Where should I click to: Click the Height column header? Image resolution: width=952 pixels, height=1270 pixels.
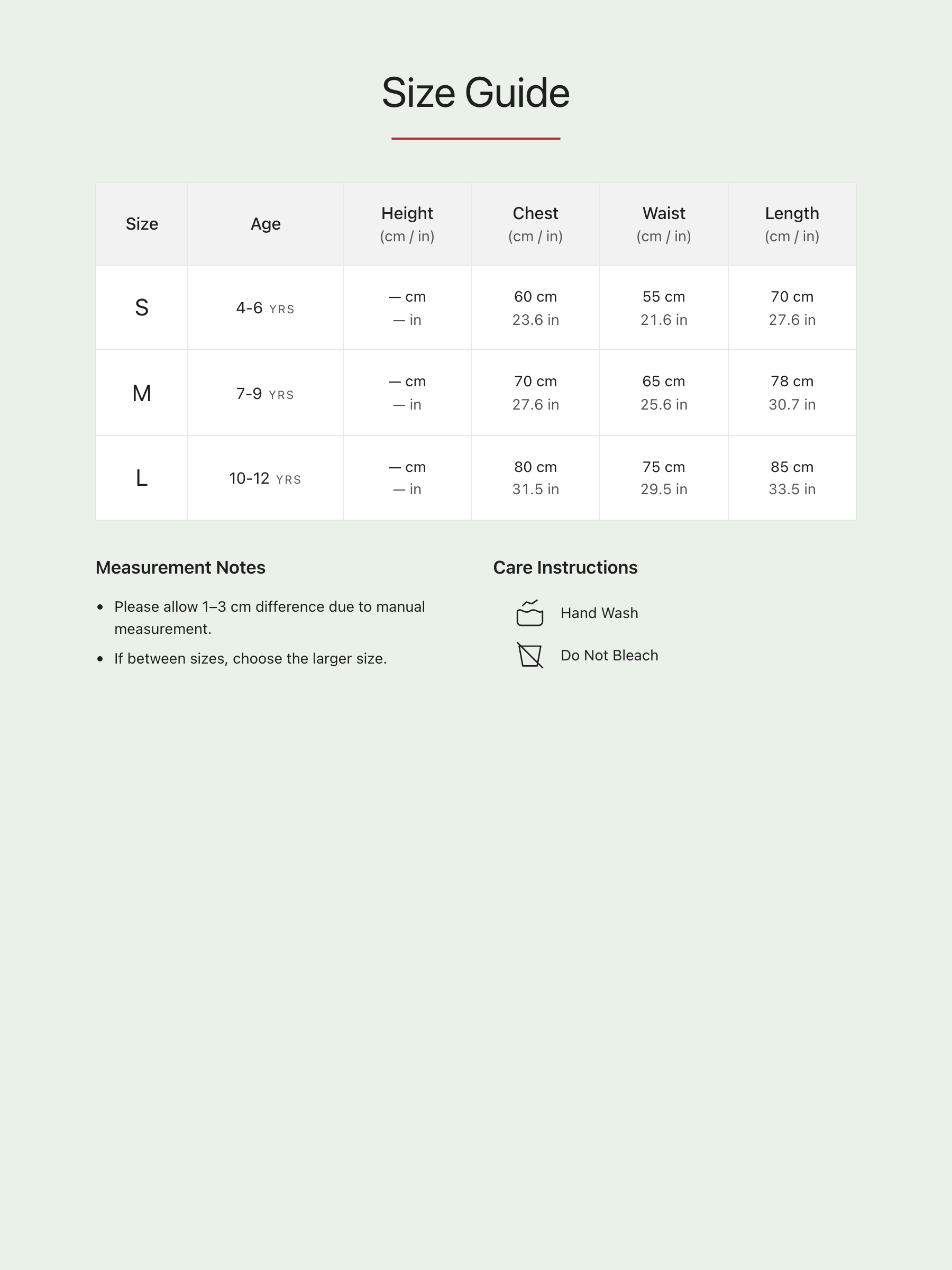point(407,214)
